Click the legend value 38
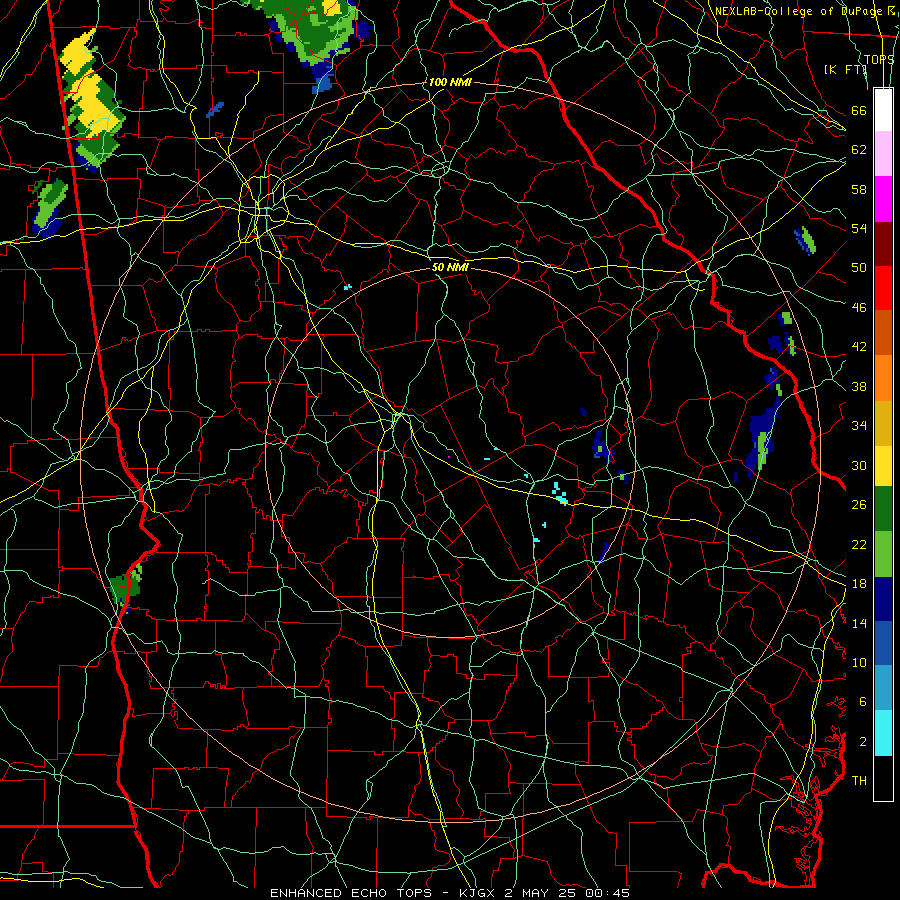Screen dimensions: 900x900 859,386
